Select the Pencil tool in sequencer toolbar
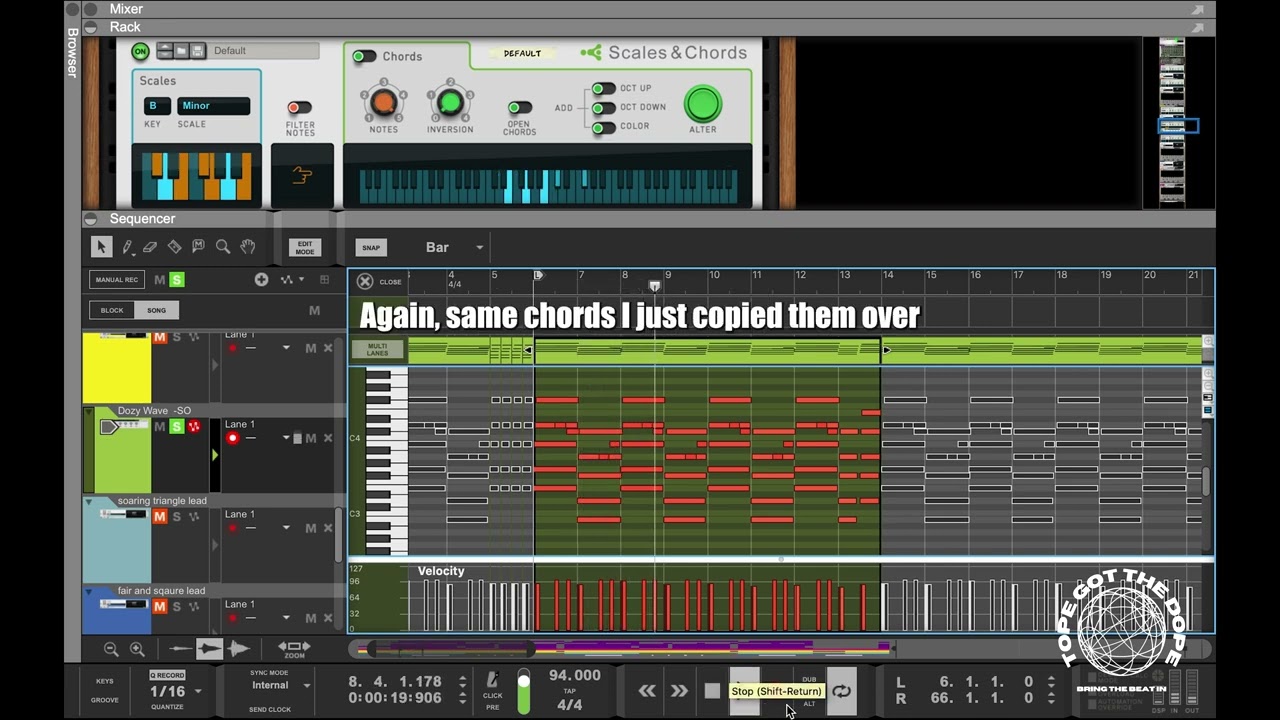Image resolution: width=1280 pixels, height=720 pixels. 128,247
